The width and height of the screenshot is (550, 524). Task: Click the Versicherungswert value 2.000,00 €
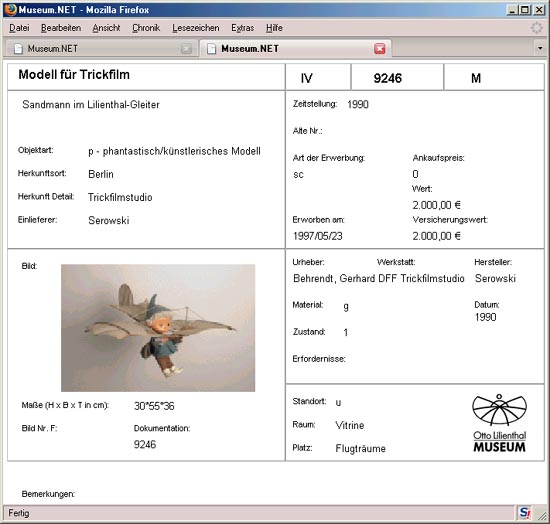(436, 236)
